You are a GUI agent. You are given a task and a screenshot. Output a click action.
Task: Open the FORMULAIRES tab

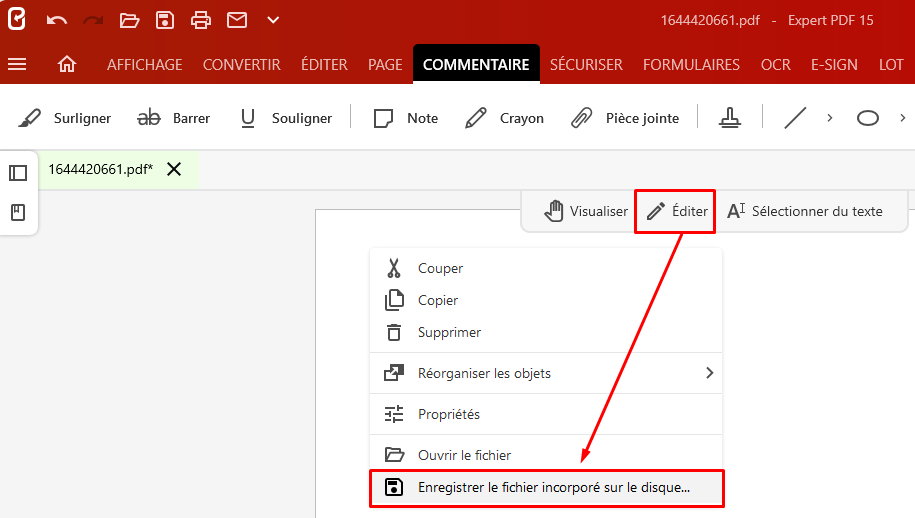click(x=692, y=65)
